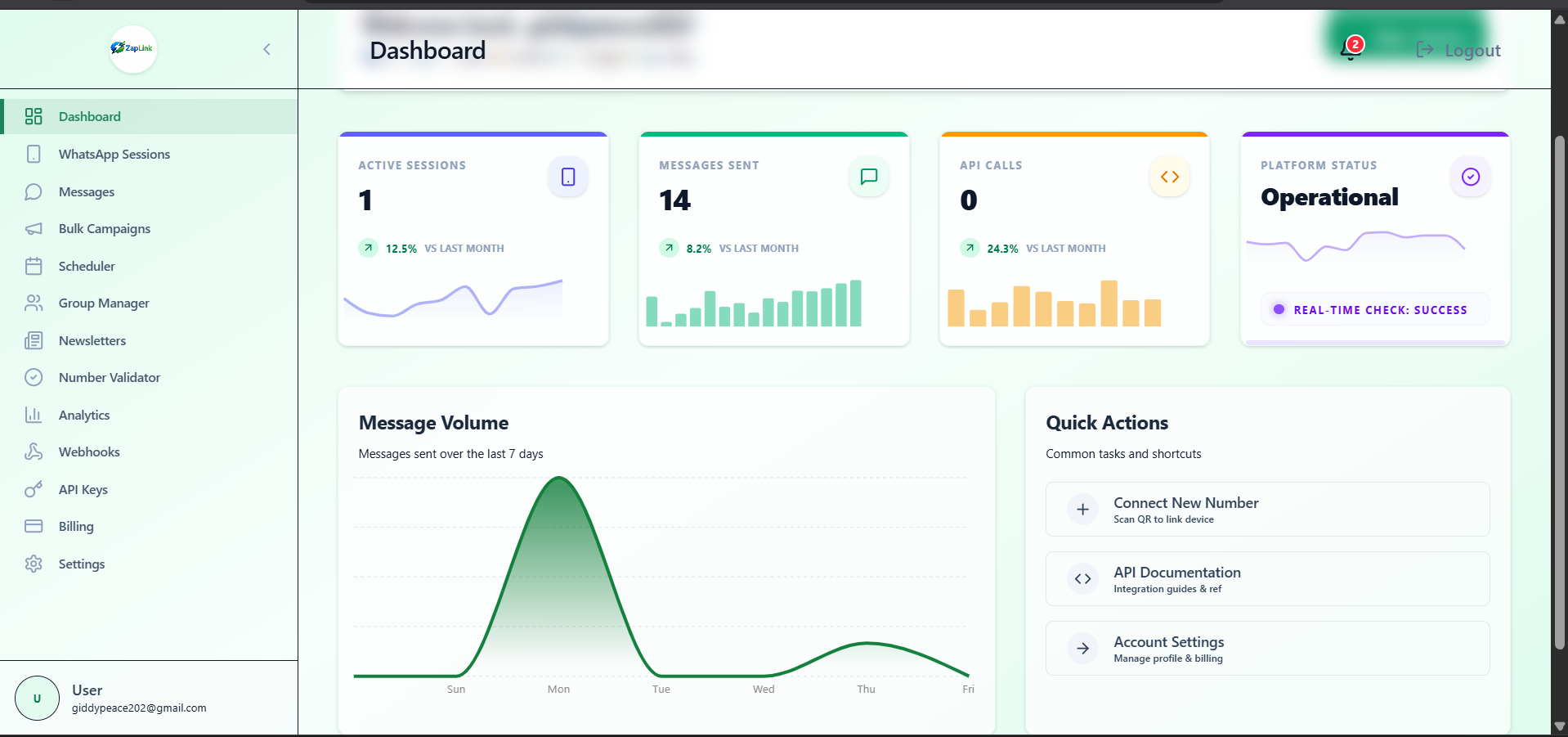This screenshot has width=1568, height=737.
Task: Switch to the WhatsApp Sessions page
Action: 114,154
